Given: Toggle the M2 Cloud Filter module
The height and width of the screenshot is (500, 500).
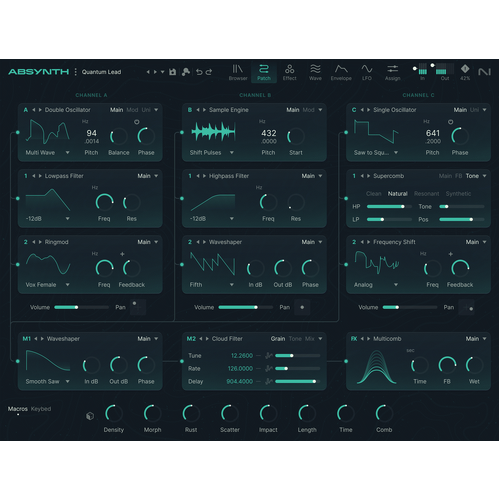Looking at the screenshot, I should click(x=191, y=339).
